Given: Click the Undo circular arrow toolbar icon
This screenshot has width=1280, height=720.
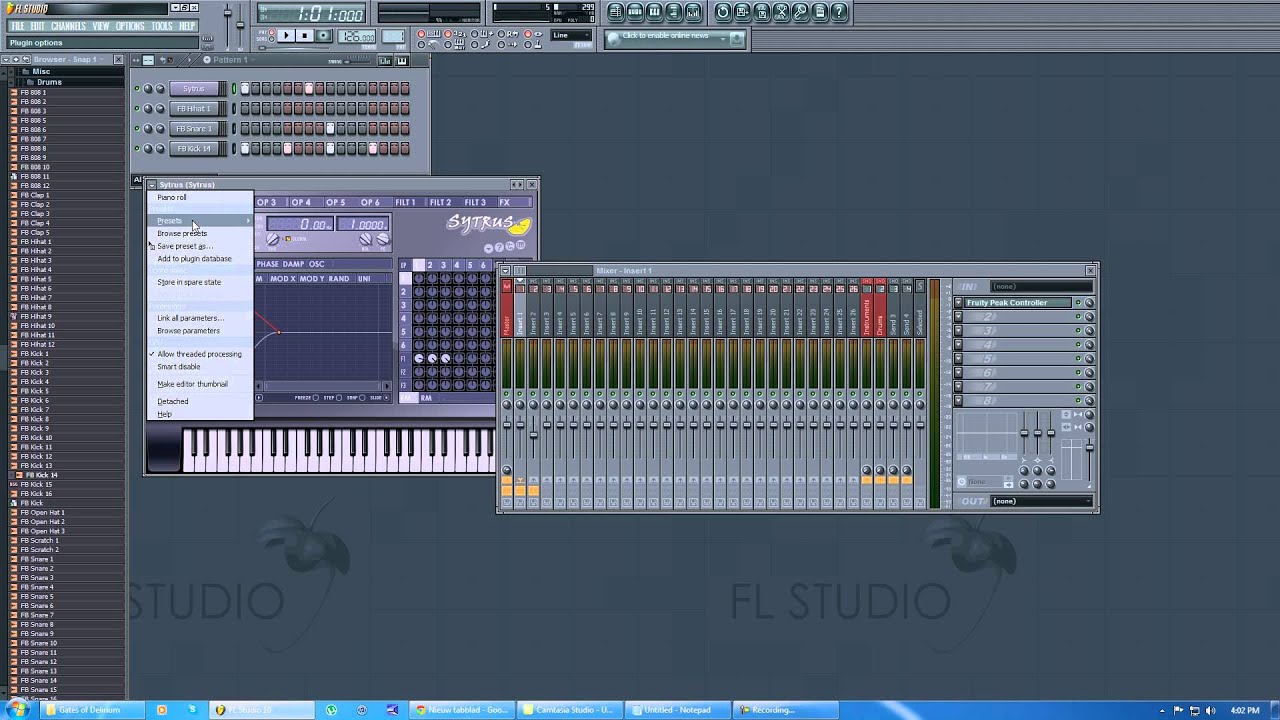Looking at the screenshot, I should coord(723,12).
